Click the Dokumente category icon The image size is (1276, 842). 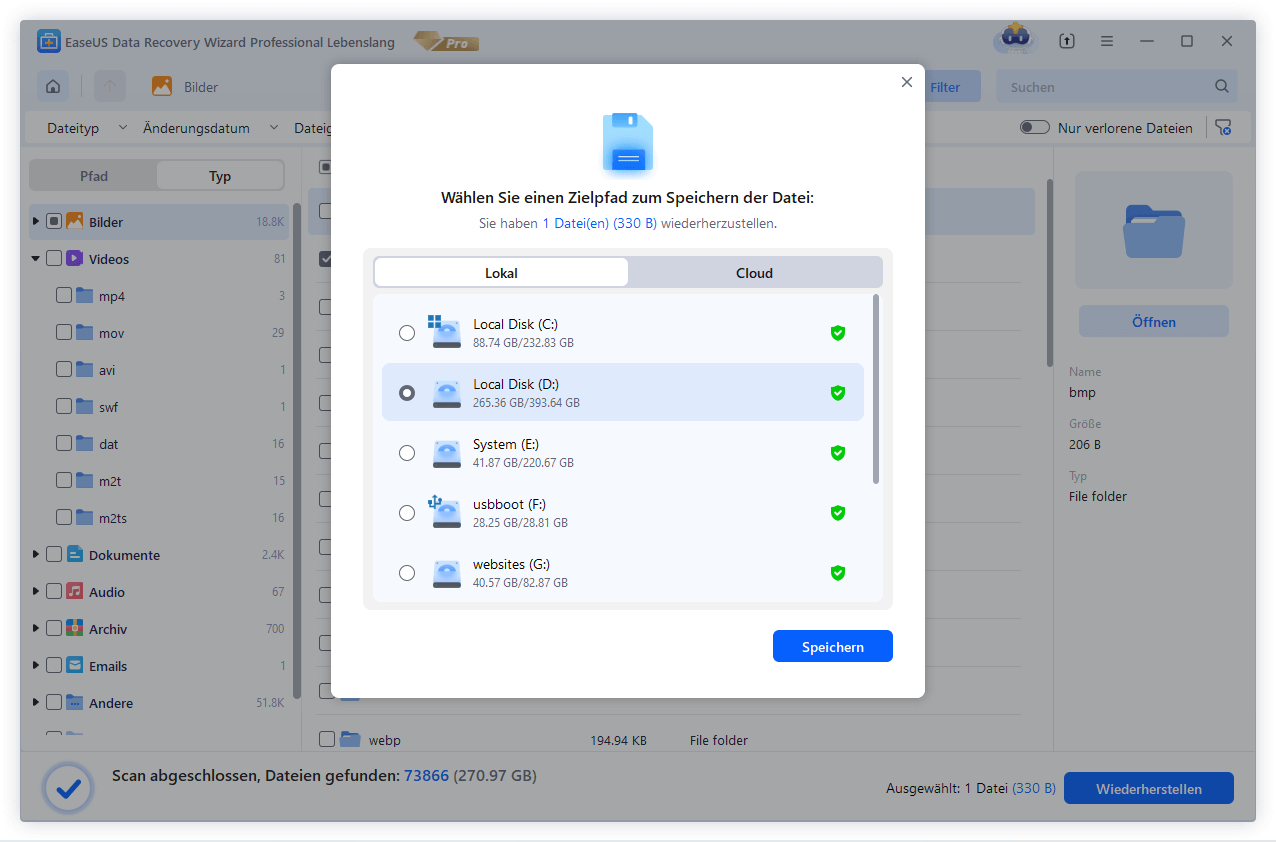coord(75,554)
